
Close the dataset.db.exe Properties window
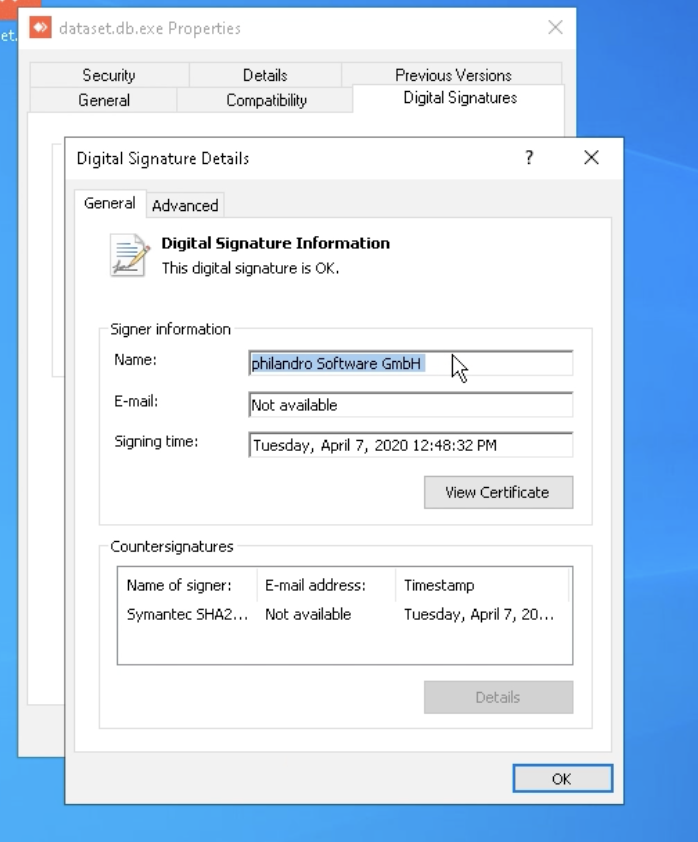tap(555, 28)
